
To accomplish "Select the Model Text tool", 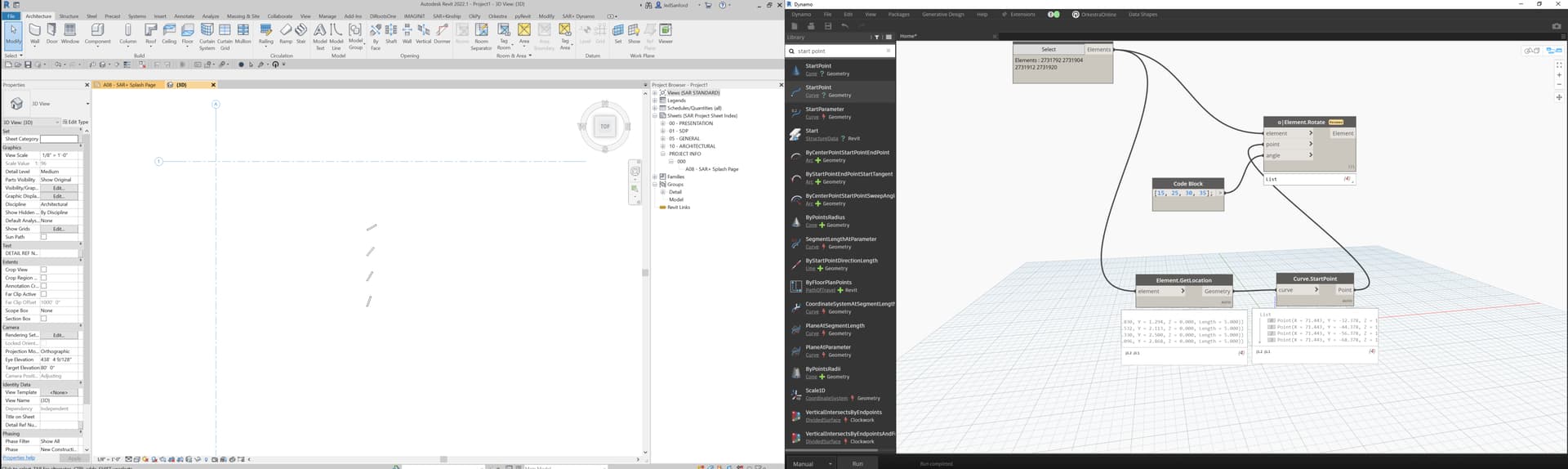I will pyautogui.click(x=320, y=36).
